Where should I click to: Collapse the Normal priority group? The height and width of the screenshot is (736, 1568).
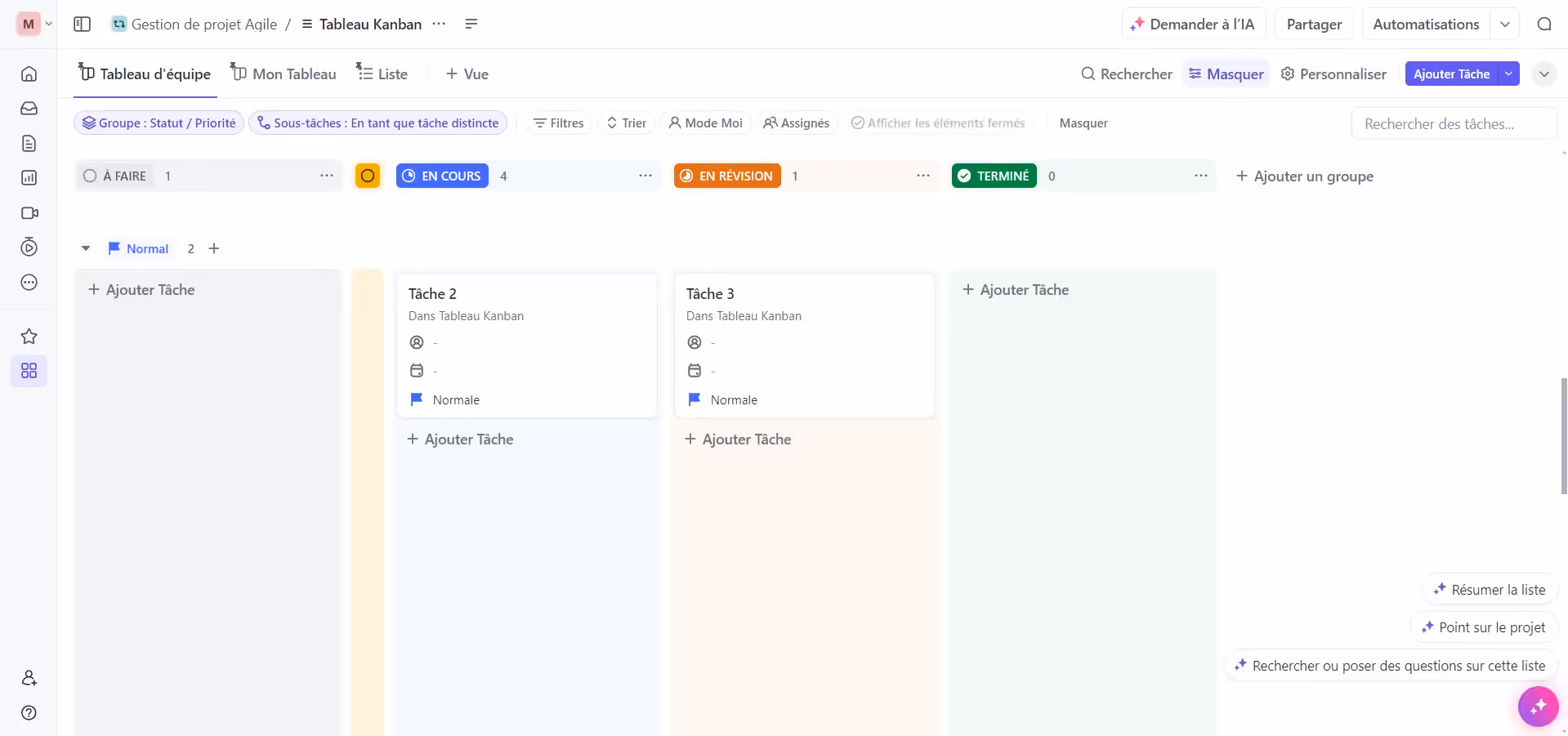[86, 248]
